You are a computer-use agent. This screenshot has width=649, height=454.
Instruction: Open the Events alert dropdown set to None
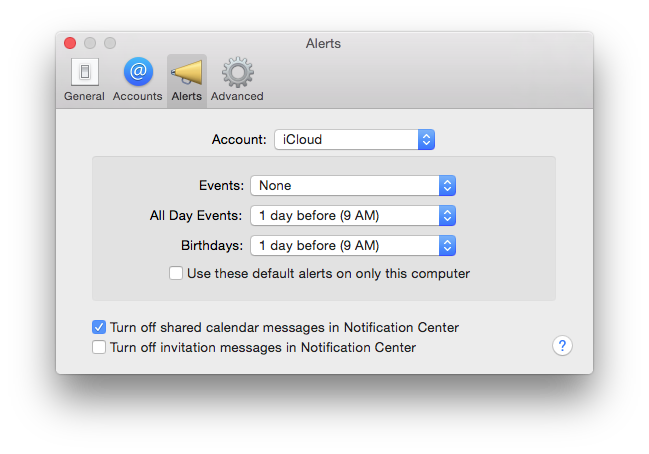[x=353, y=185]
